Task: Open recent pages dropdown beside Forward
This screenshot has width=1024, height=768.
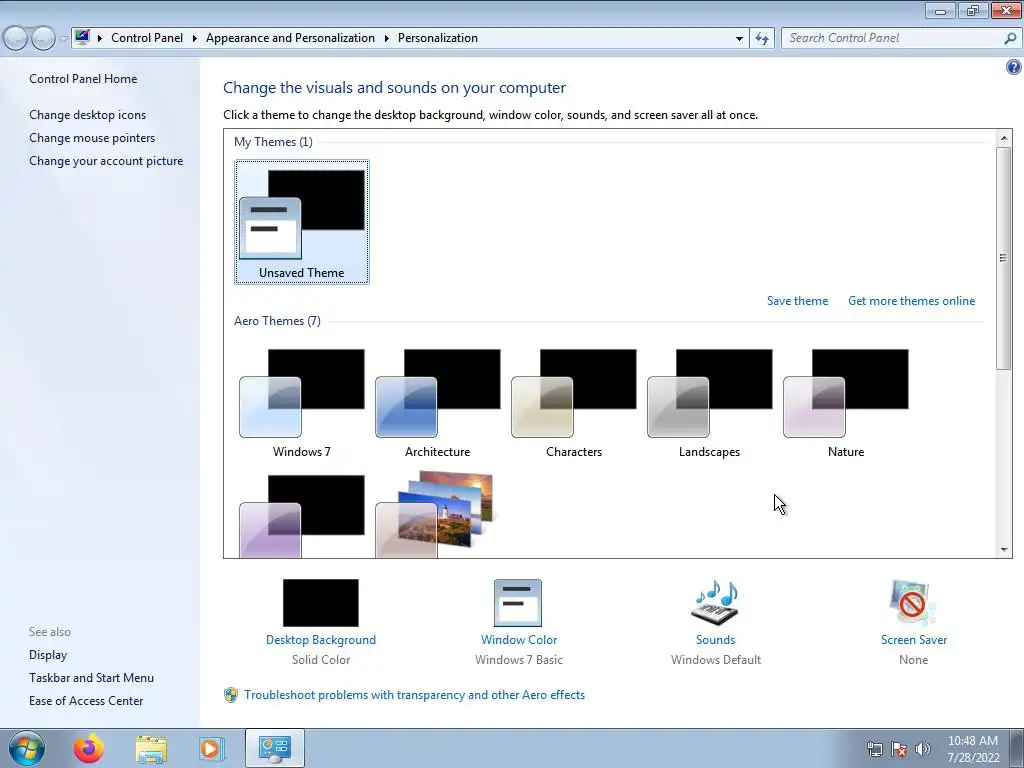Action: [x=63, y=39]
